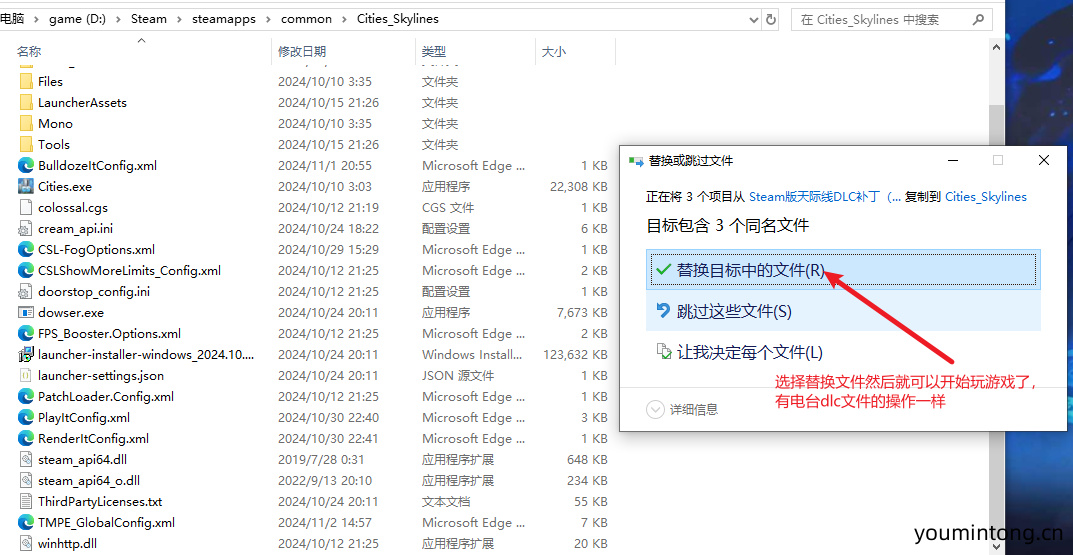Click the Cities.exe application icon
This screenshot has width=1073, height=555.
pyautogui.click(x=26, y=187)
